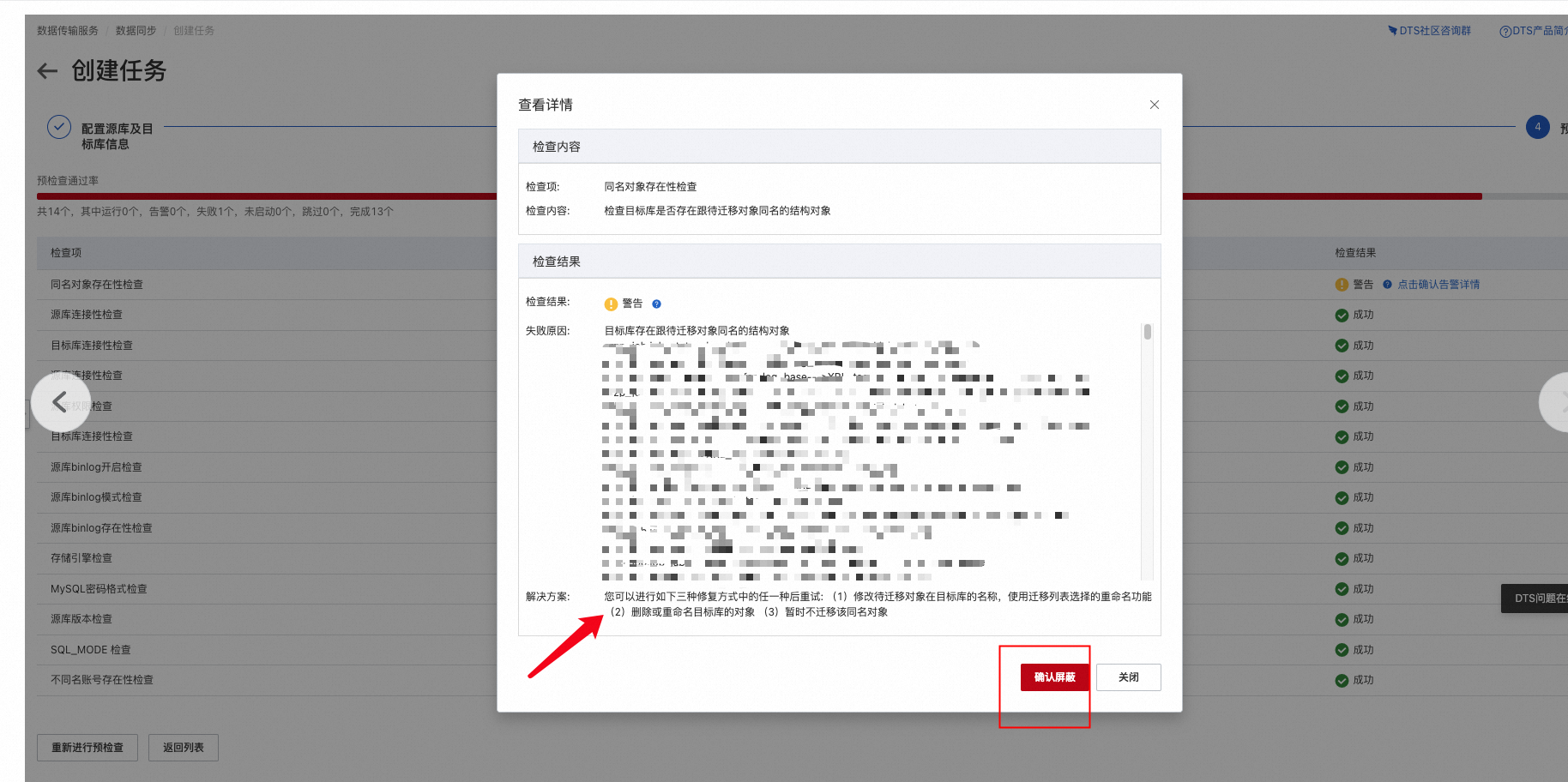Click the completed step checkmark circle

click(59, 127)
